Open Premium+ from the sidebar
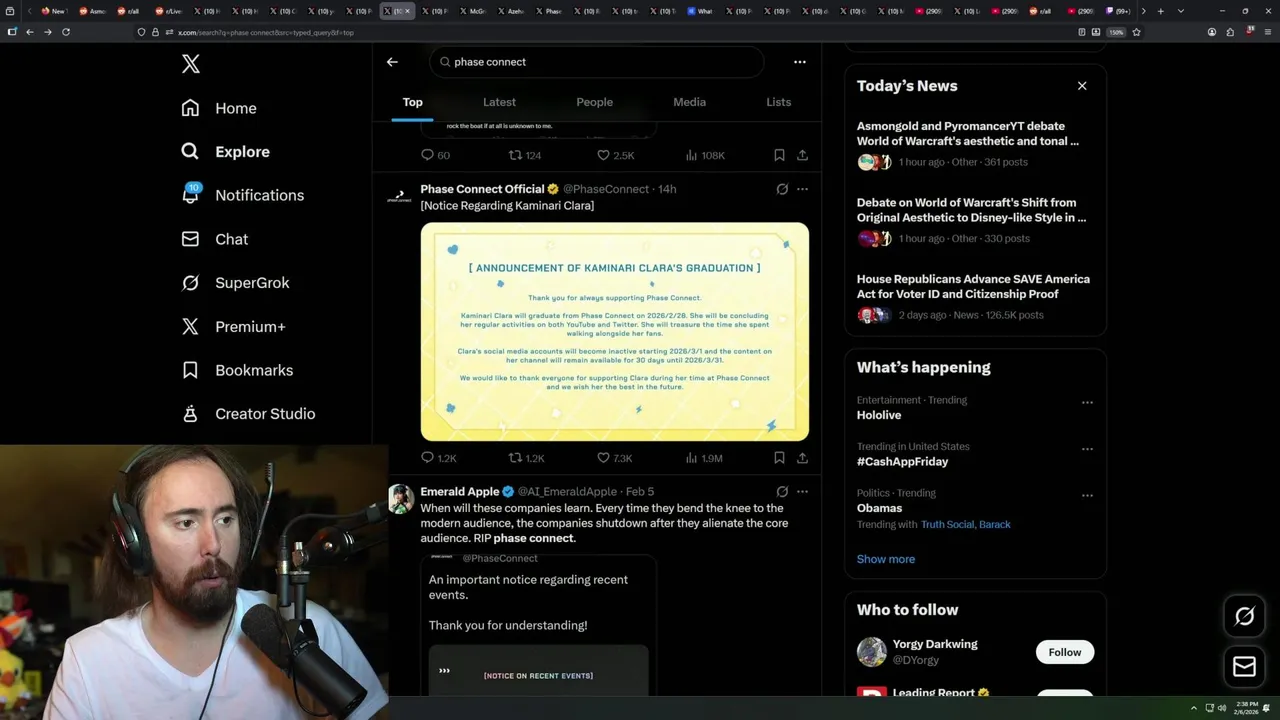1280x720 pixels. coord(233,326)
